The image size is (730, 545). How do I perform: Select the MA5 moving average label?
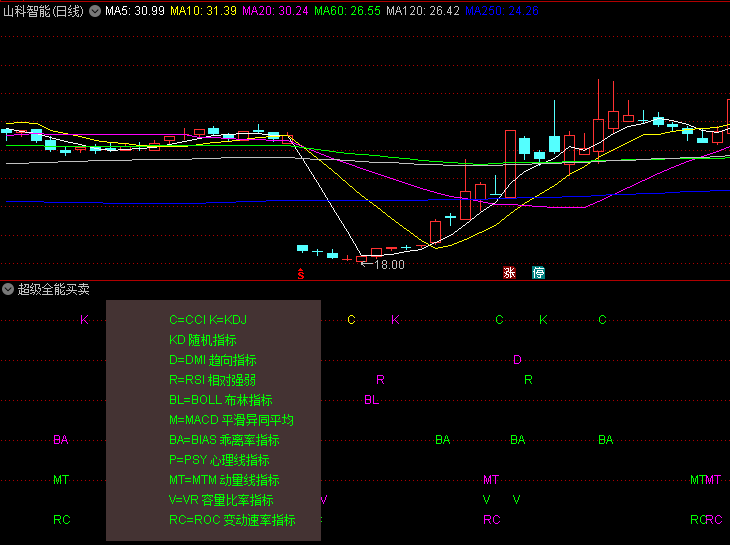[135, 11]
